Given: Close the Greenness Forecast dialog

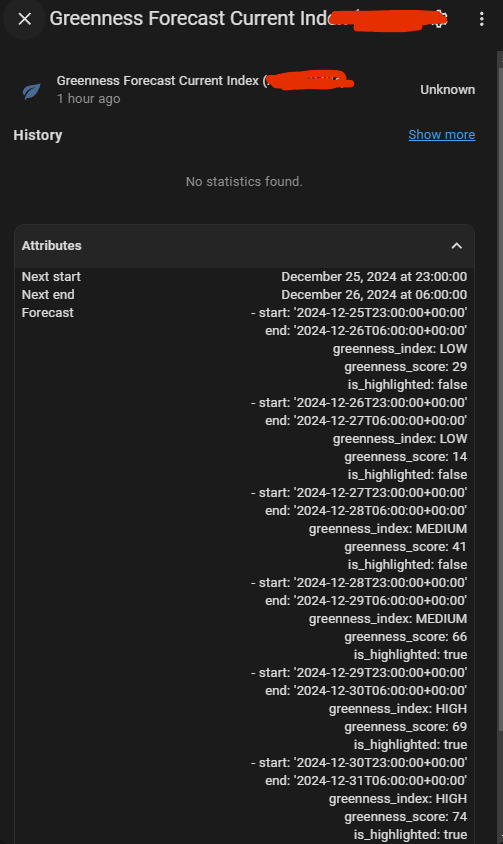Looking at the screenshot, I should 24,19.
